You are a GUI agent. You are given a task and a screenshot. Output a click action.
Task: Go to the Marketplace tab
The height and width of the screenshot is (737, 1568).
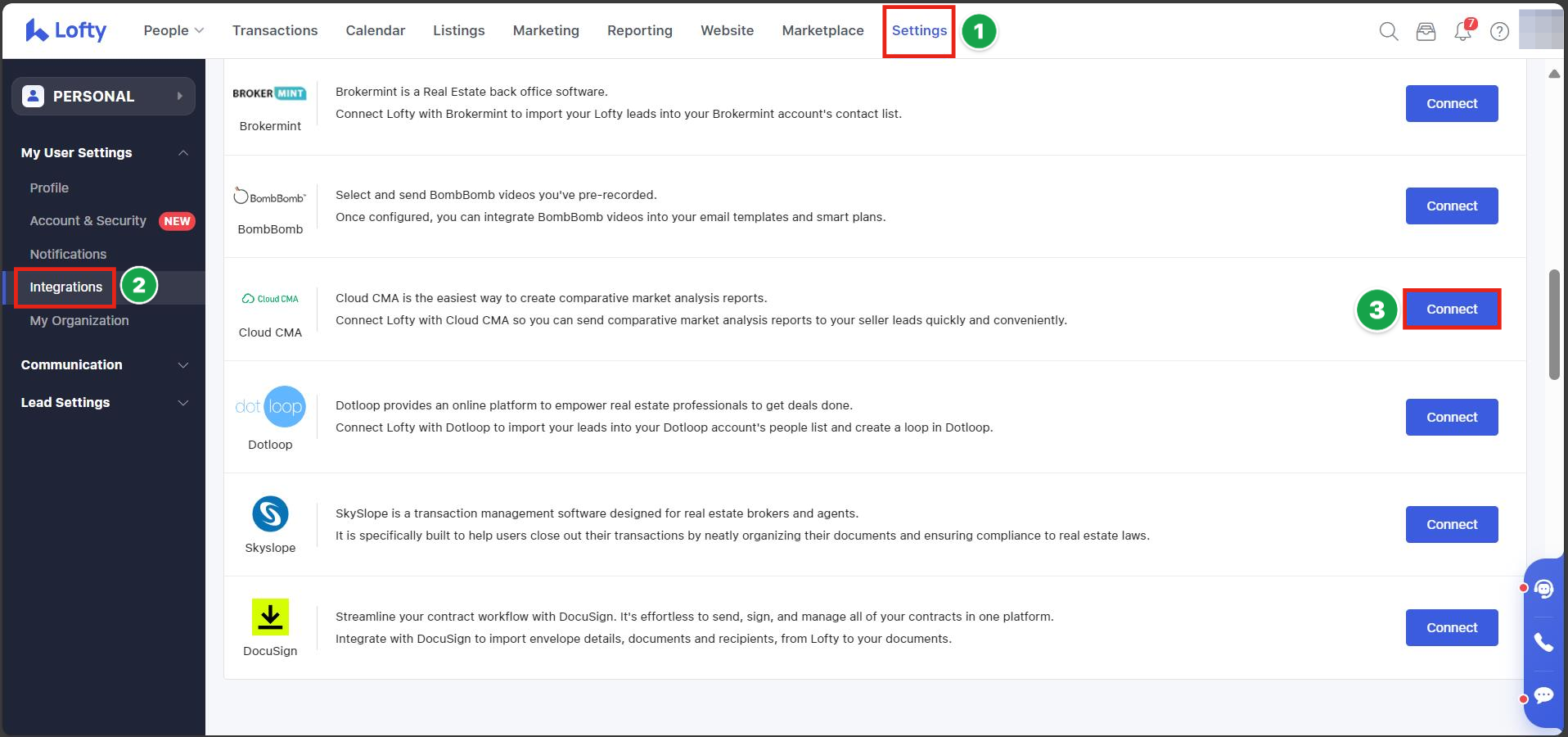click(822, 30)
